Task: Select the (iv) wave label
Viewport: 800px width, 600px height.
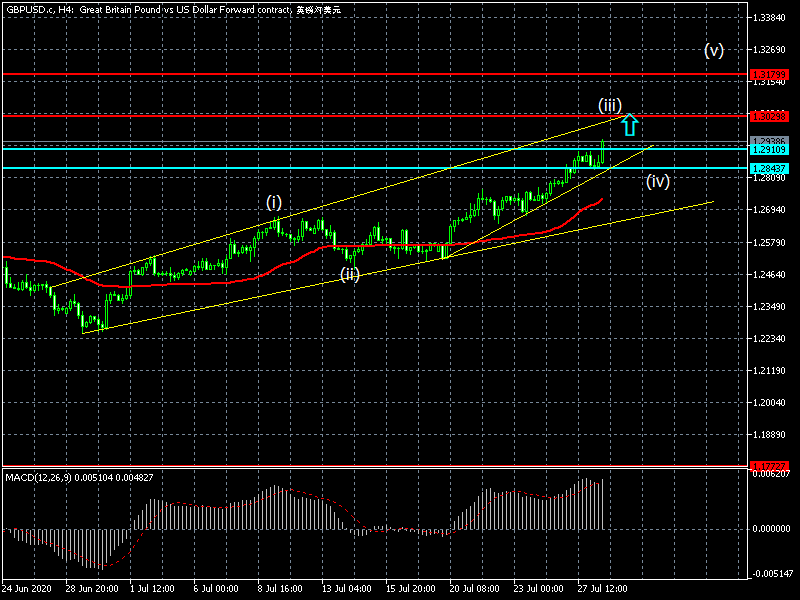Action: 658,181
